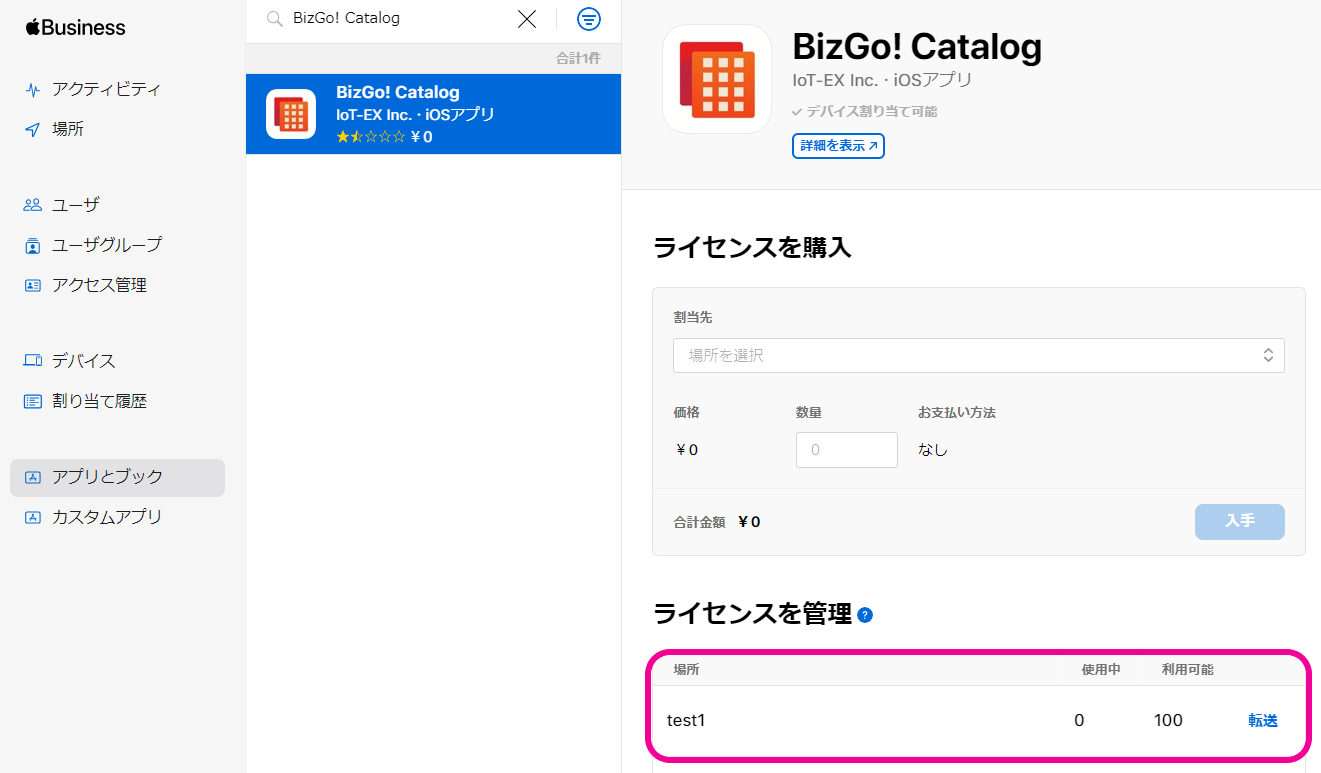Screen dimensions: 1321x773
Task: Click the ユーザ people icon
Action: (x=32, y=205)
